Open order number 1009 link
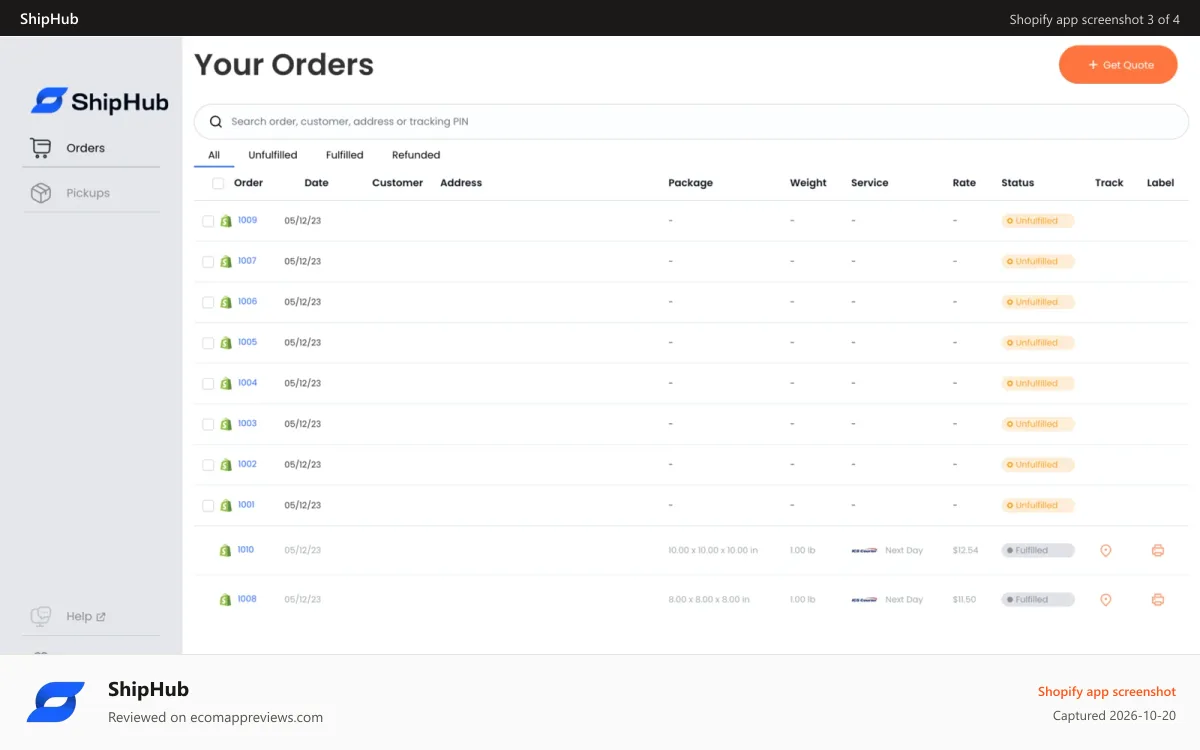 tap(247, 220)
